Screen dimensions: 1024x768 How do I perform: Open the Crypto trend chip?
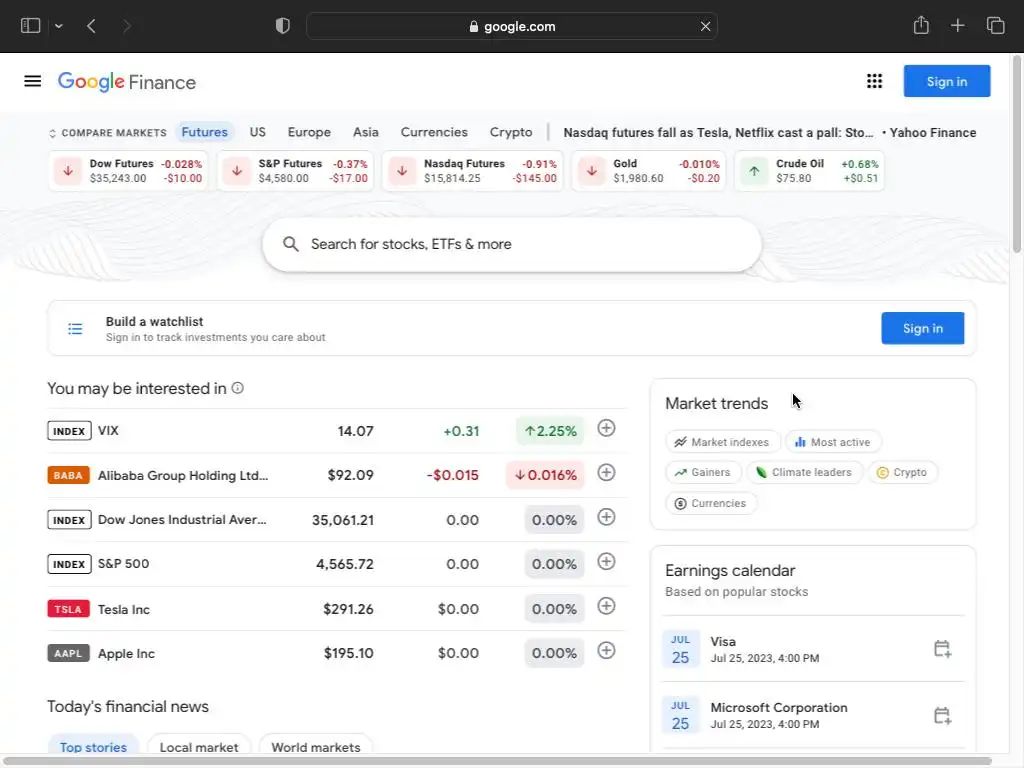tap(902, 472)
